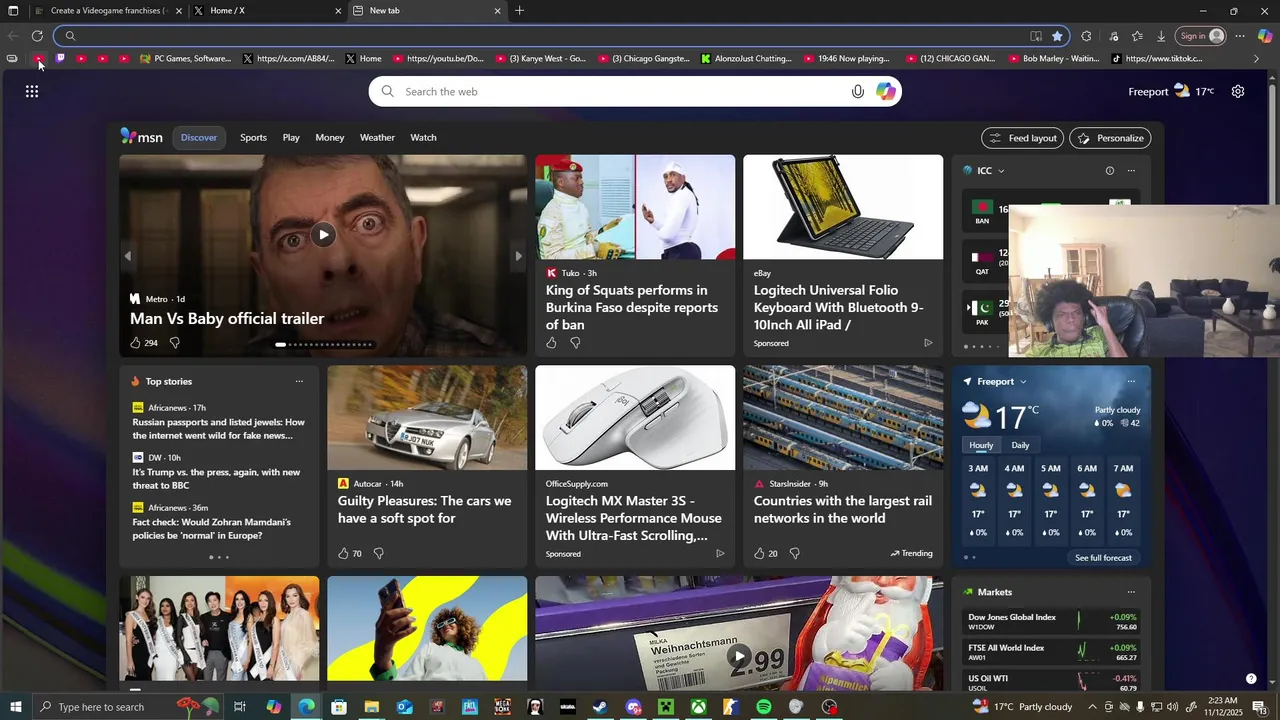Open Windows Start menu
Image resolution: width=1280 pixels, height=720 pixels.
pyautogui.click(x=15, y=707)
